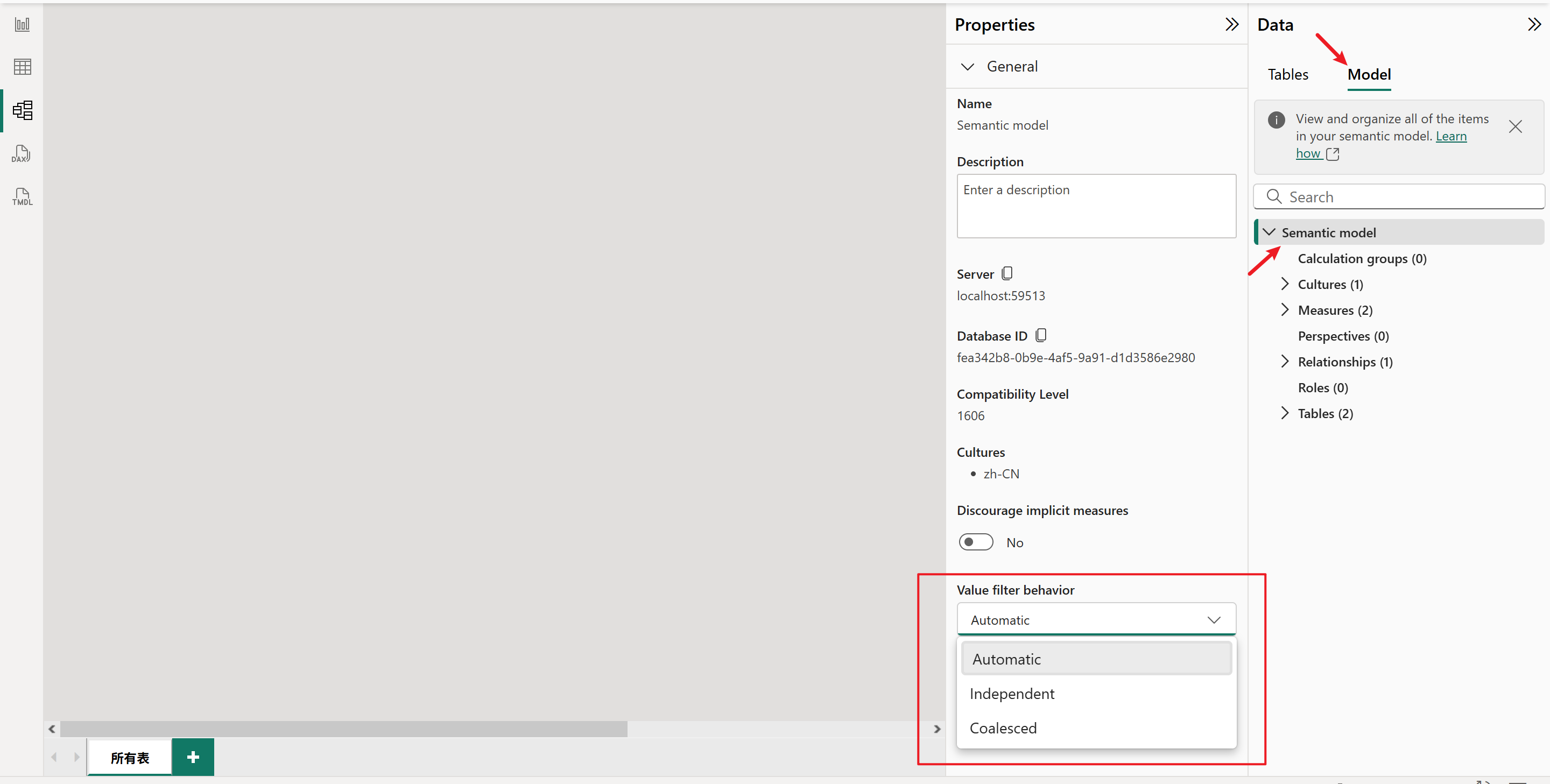
Task: Expand the Cultures tree node
Action: tap(1285, 284)
